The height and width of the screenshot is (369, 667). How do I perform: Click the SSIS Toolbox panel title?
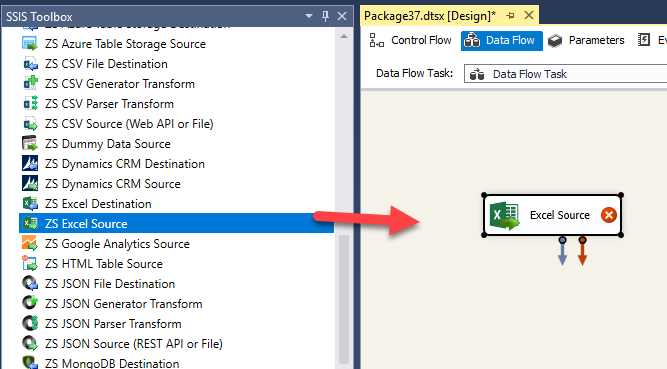point(39,17)
